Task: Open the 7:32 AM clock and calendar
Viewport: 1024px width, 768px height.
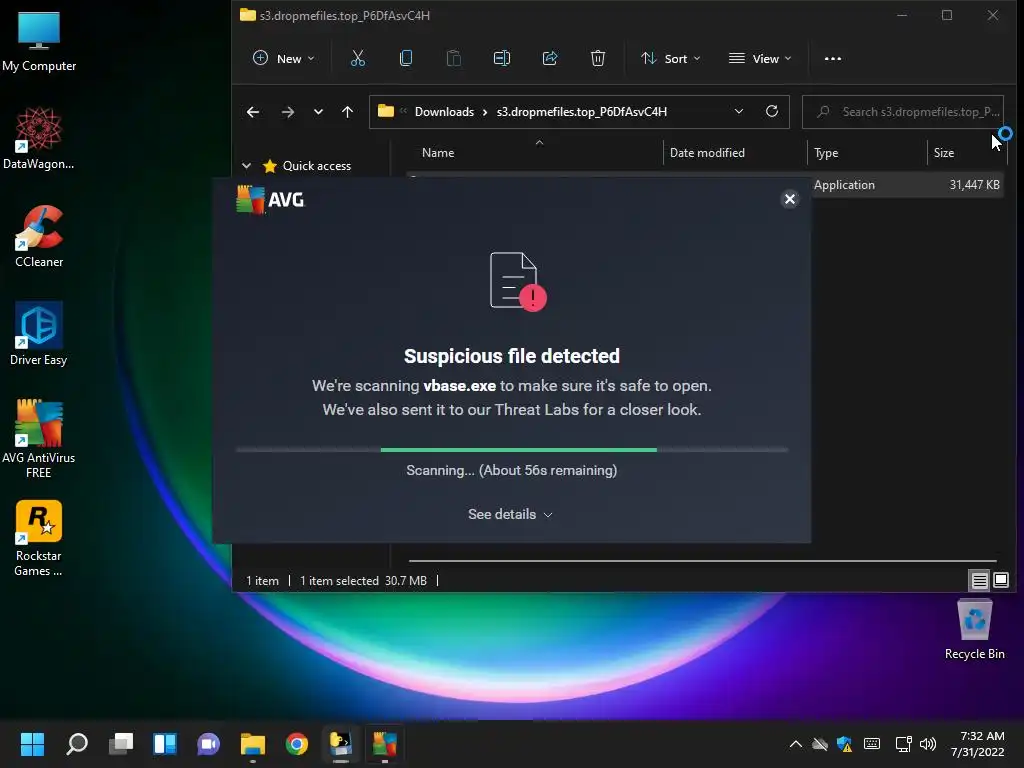Action: (978, 744)
